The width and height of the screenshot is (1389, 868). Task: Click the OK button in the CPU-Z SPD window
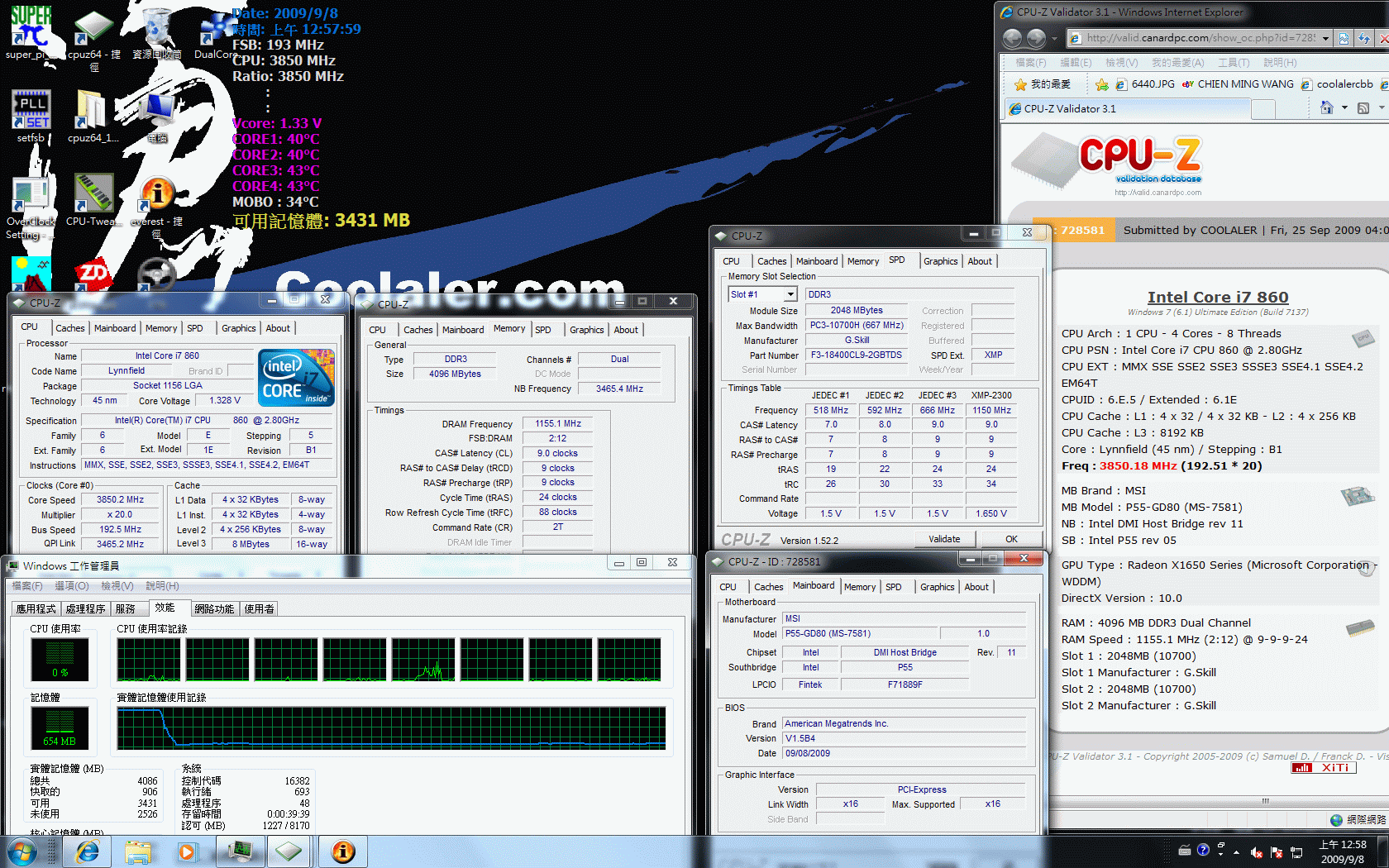(1011, 539)
